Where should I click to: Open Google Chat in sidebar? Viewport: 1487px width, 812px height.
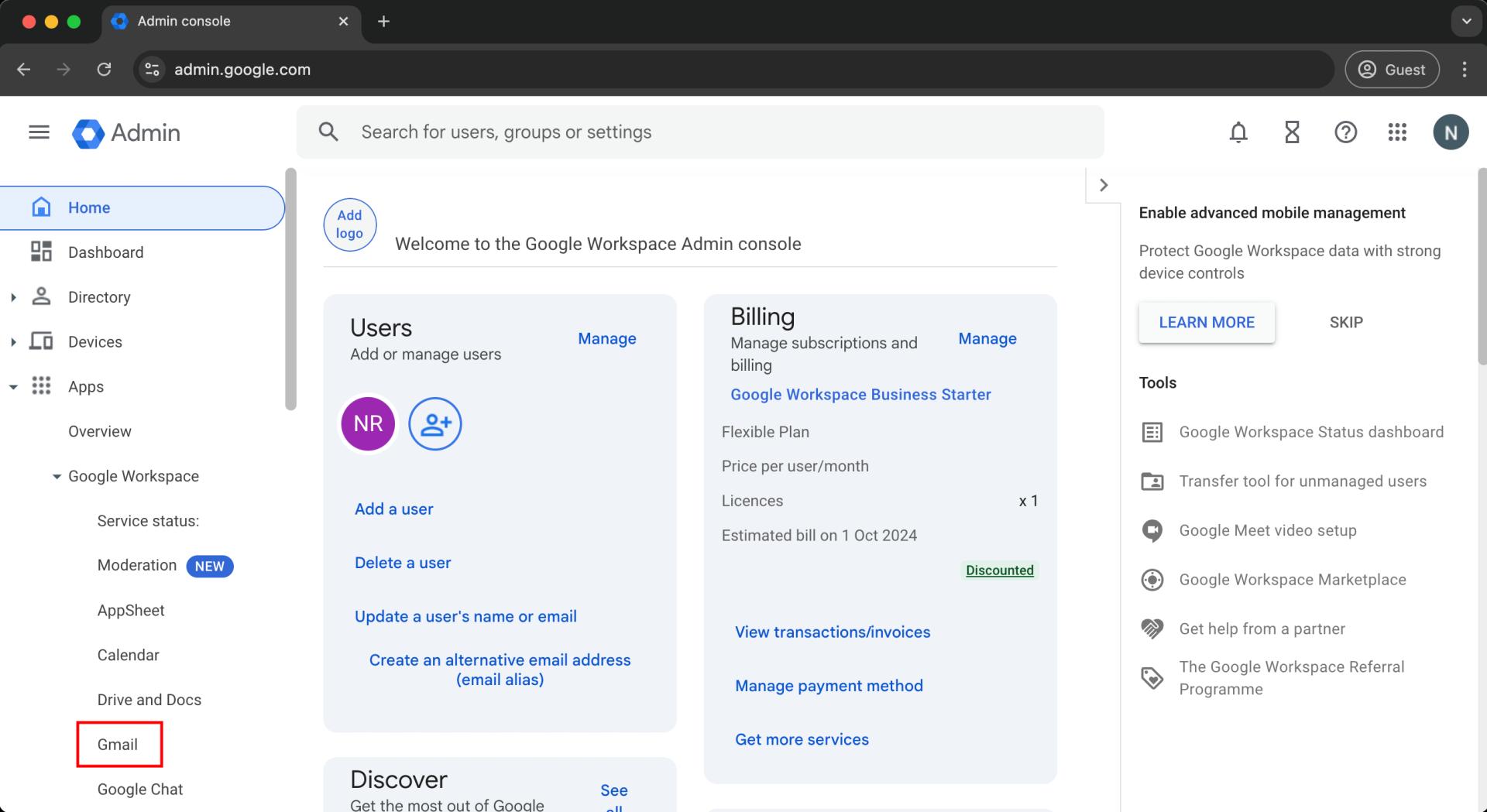[140, 790]
